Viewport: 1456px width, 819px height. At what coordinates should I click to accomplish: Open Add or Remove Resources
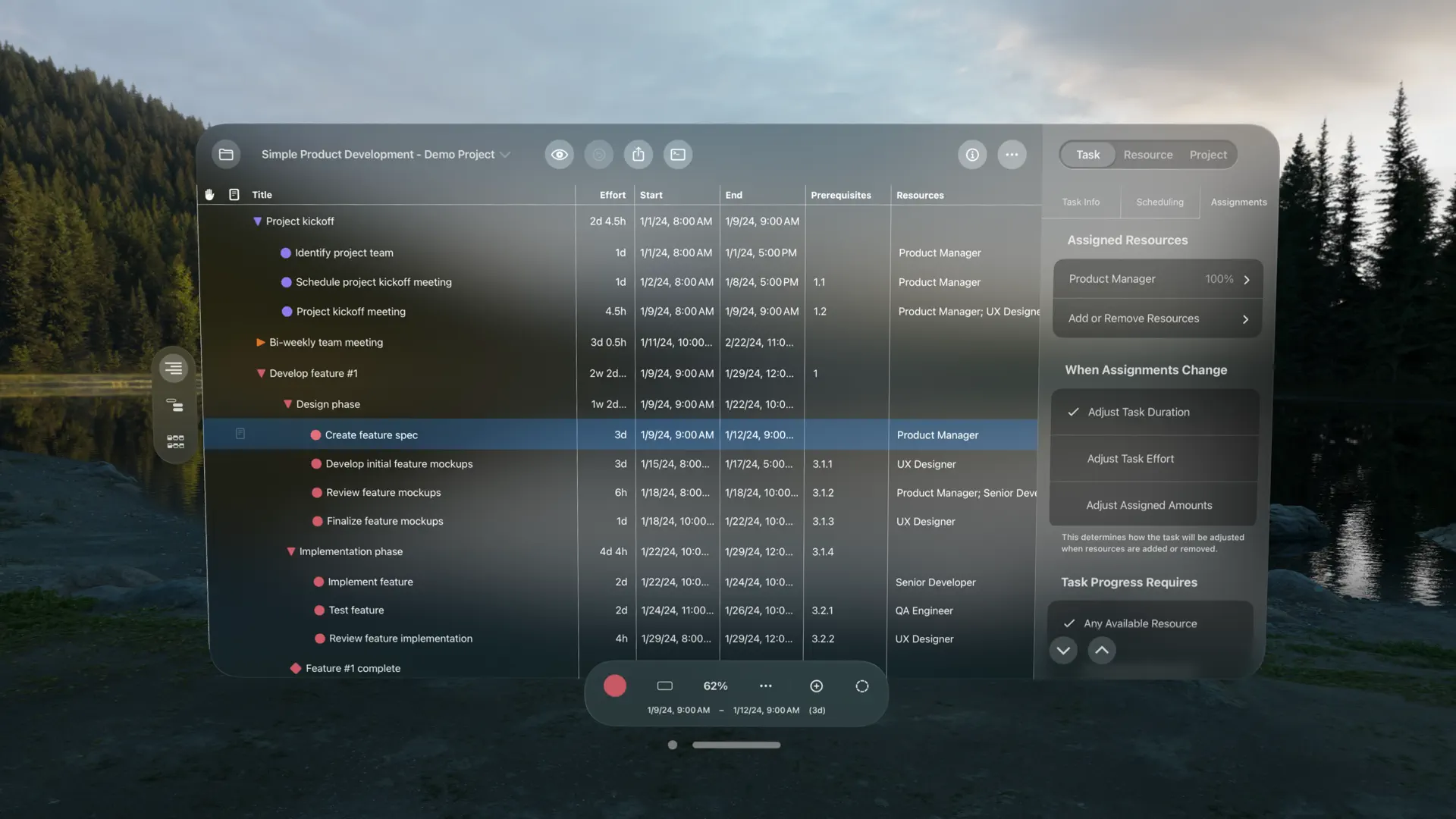click(x=1156, y=318)
